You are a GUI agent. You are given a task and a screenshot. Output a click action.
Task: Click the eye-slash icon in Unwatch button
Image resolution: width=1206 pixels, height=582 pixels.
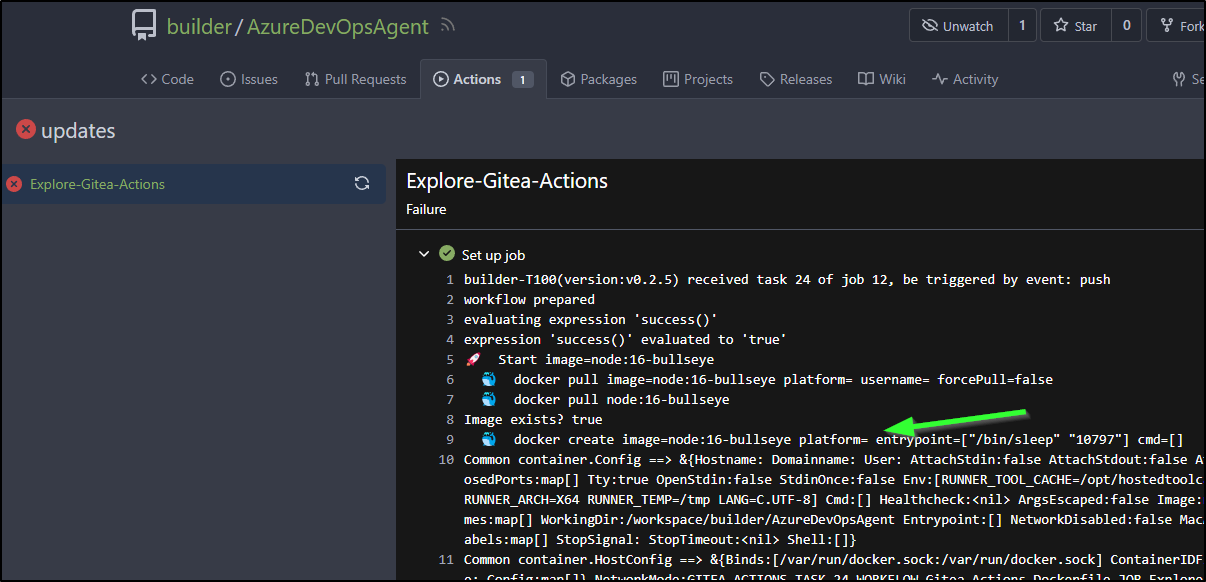[929, 26]
